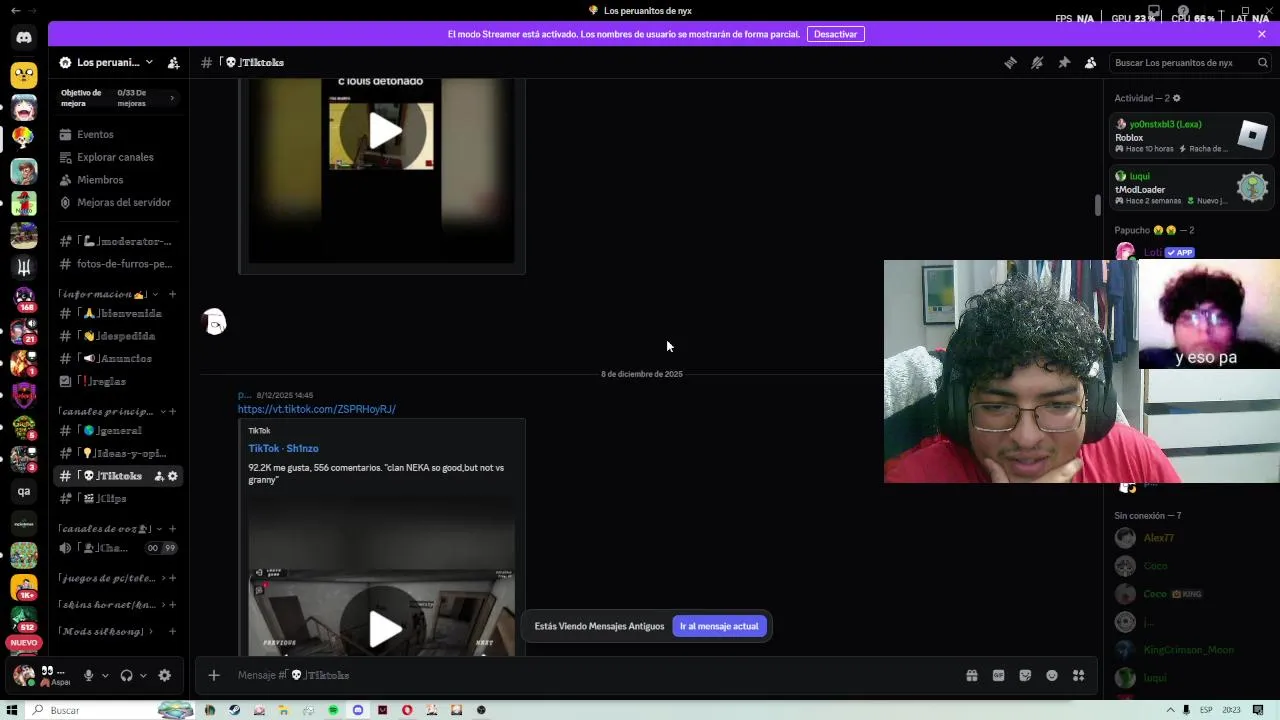Edit Tiktoks channel settings gear

coord(173,476)
